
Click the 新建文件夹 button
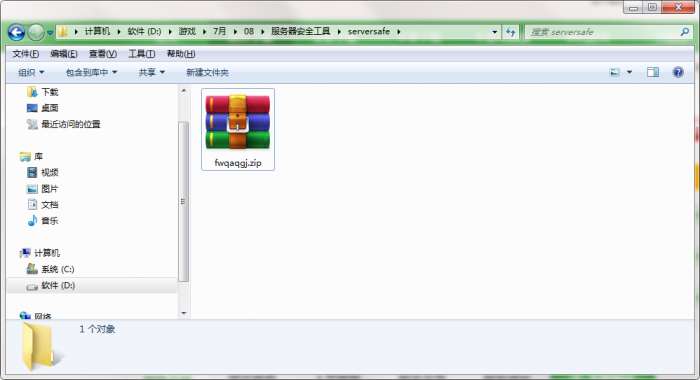coord(207,72)
